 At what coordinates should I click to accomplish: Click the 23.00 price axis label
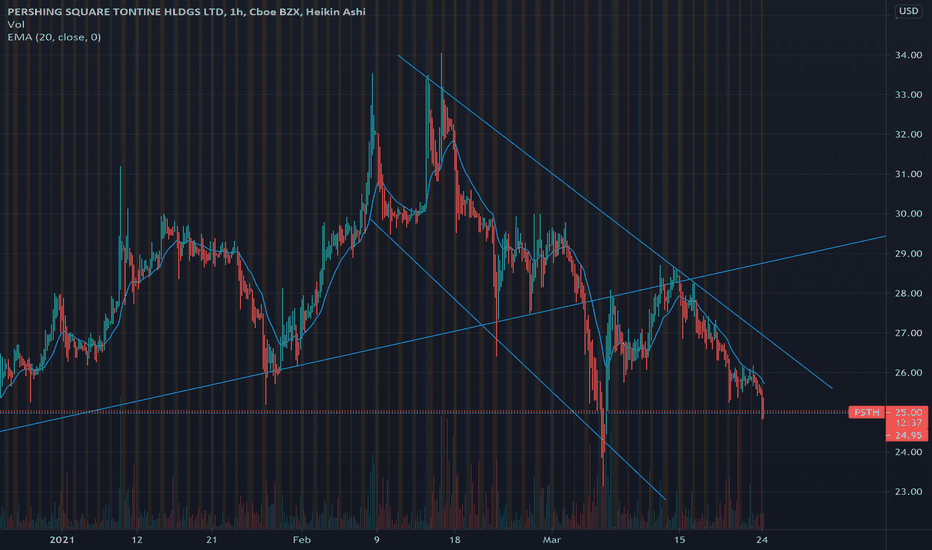pyautogui.click(x=908, y=492)
